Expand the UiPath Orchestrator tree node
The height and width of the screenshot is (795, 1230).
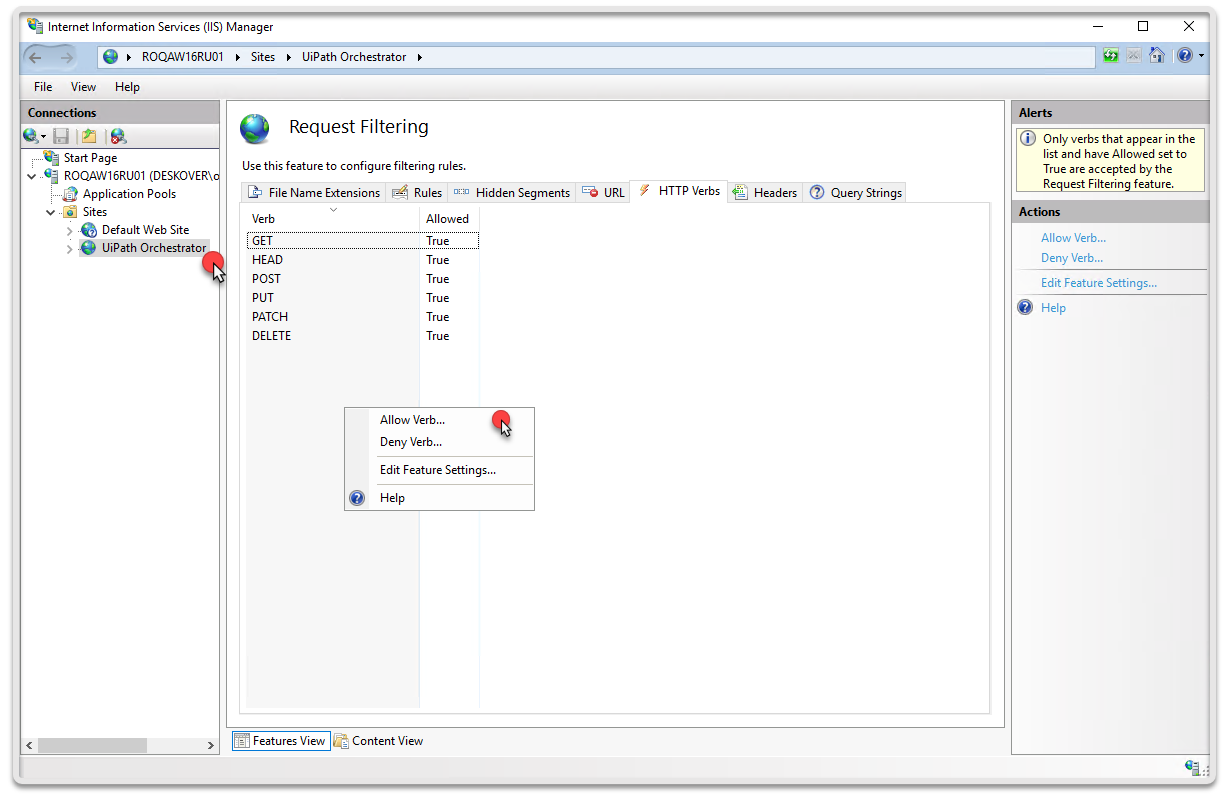click(x=69, y=249)
